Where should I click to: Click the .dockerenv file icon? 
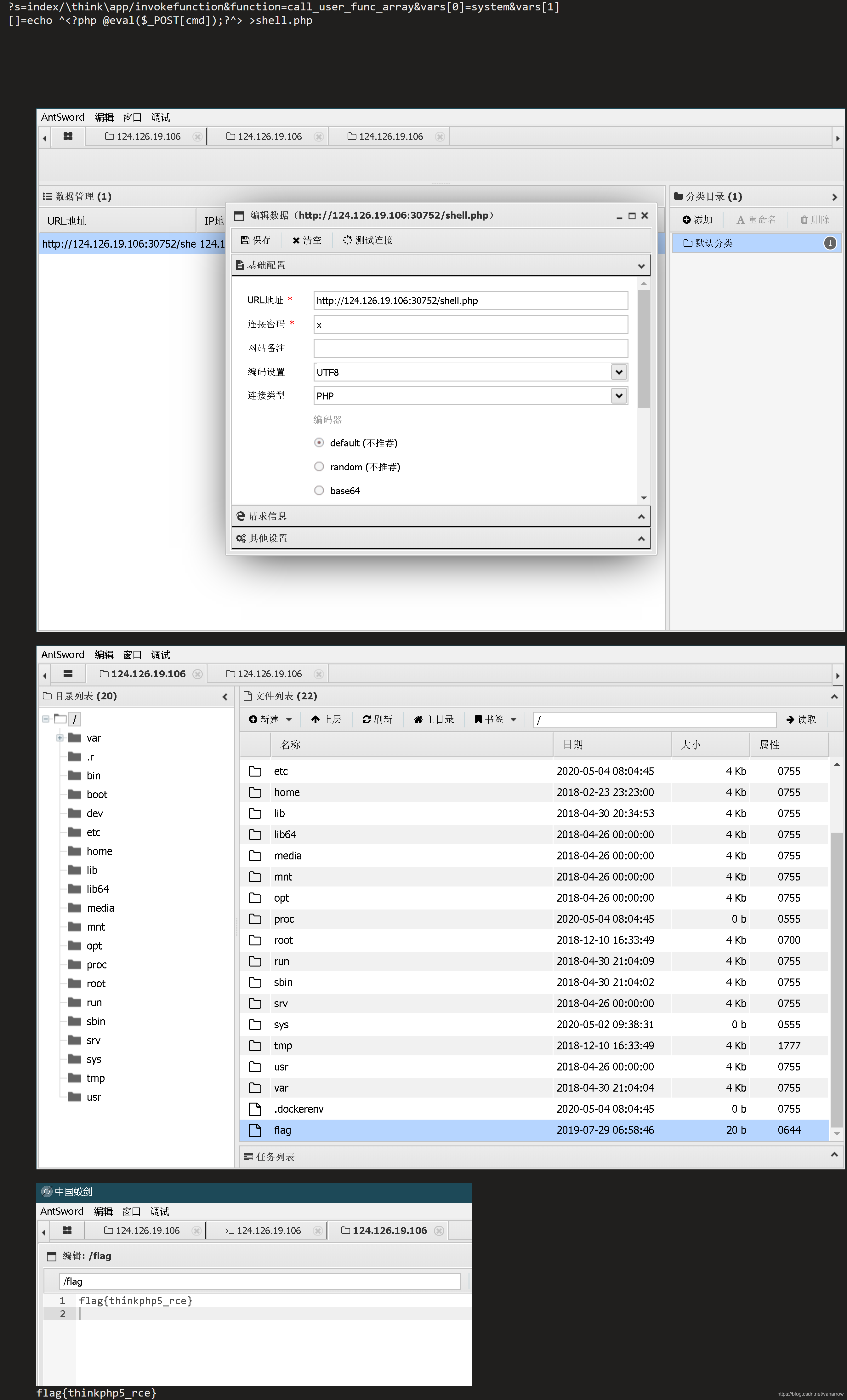click(255, 1109)
